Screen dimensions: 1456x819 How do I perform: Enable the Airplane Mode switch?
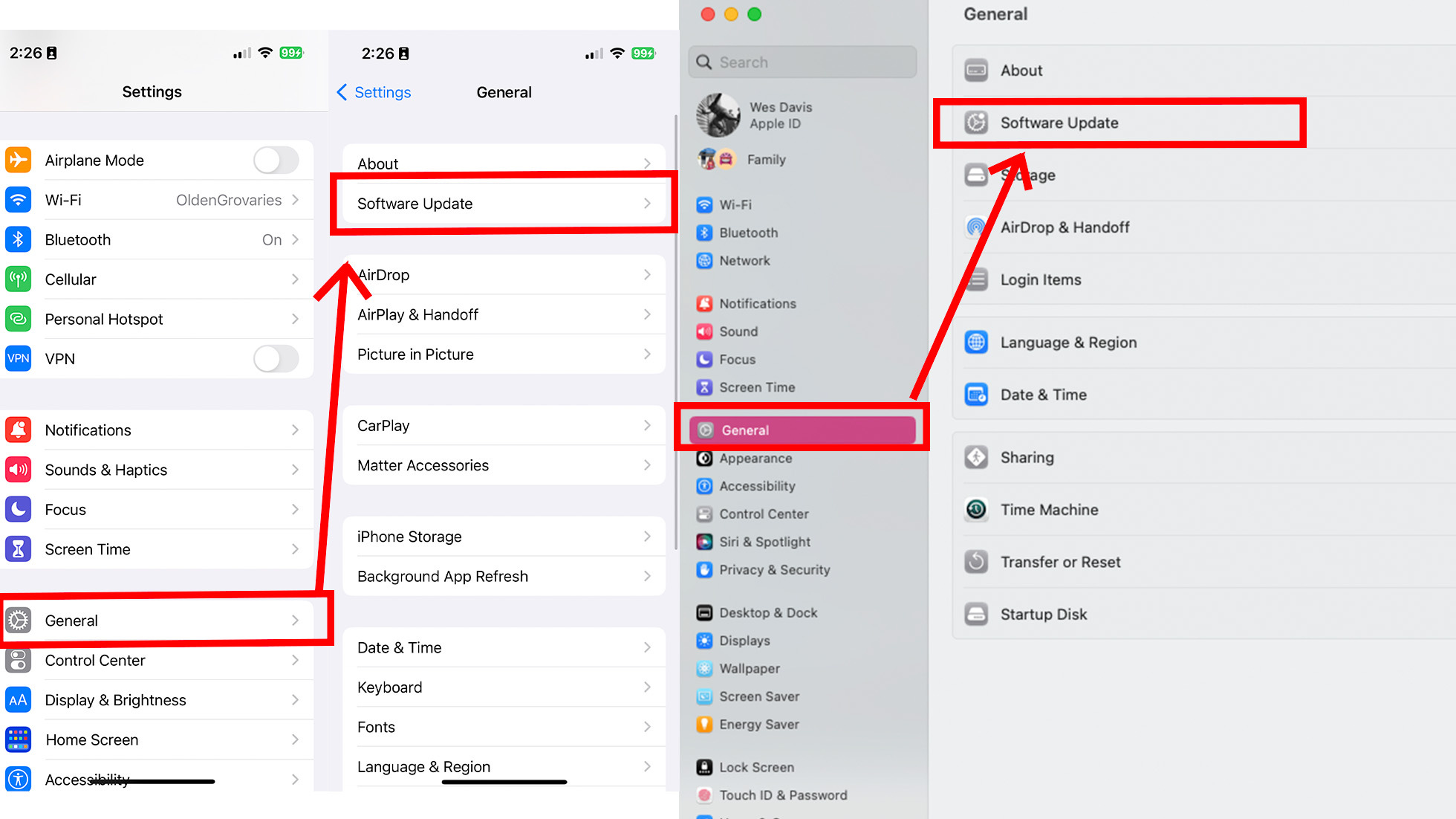276,160
